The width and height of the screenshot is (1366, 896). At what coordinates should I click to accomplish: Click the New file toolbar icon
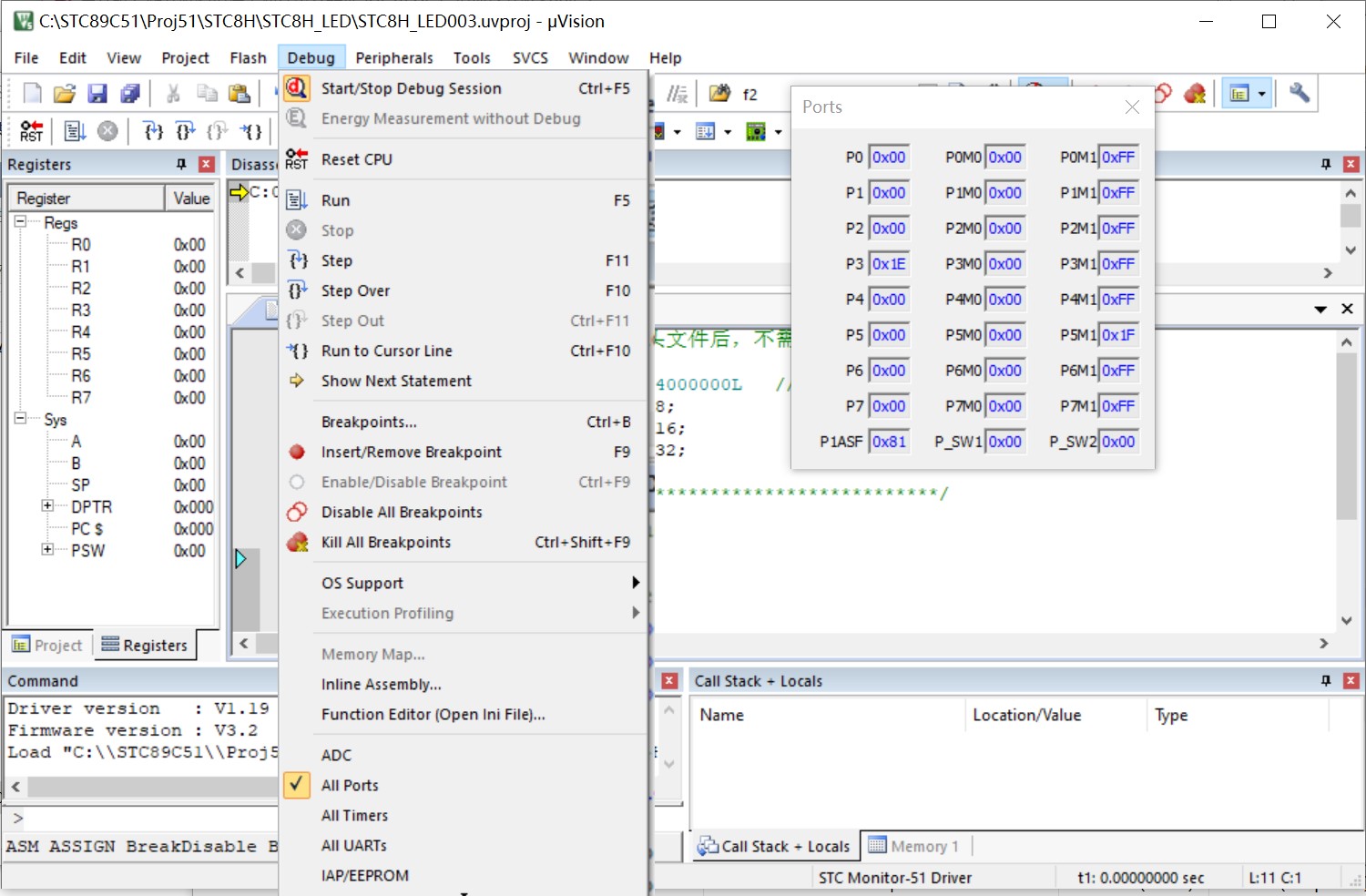point(32,93)
